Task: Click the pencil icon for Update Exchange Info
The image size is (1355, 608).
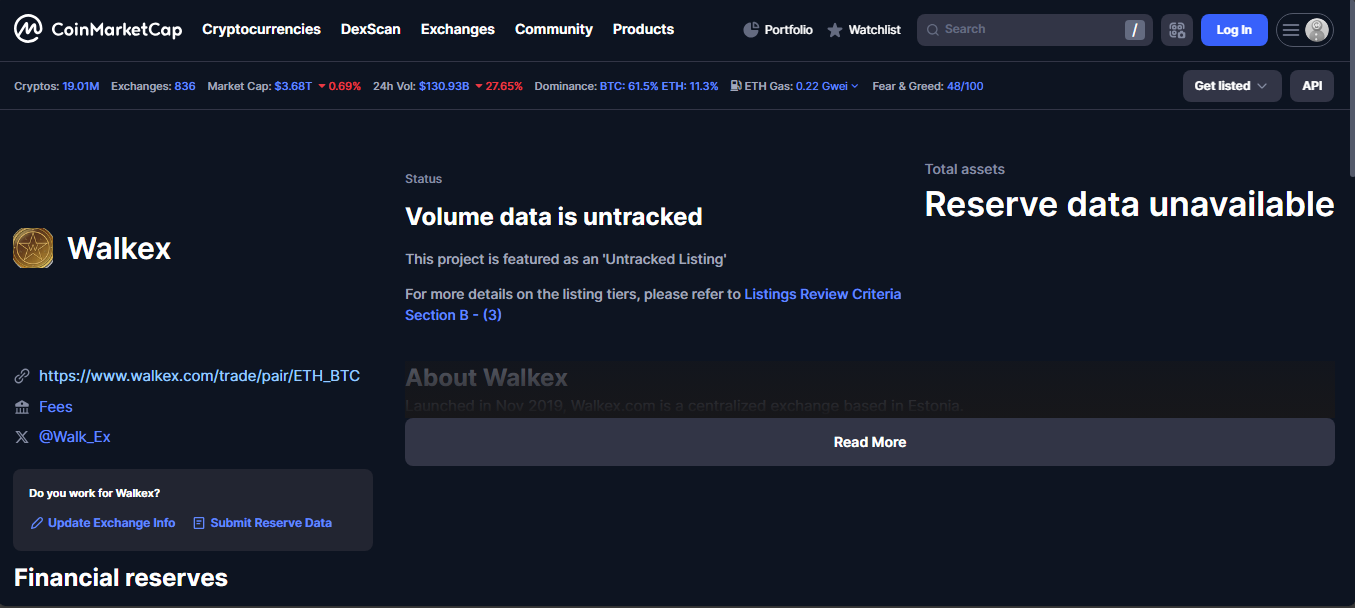Action: pos(37,523)
